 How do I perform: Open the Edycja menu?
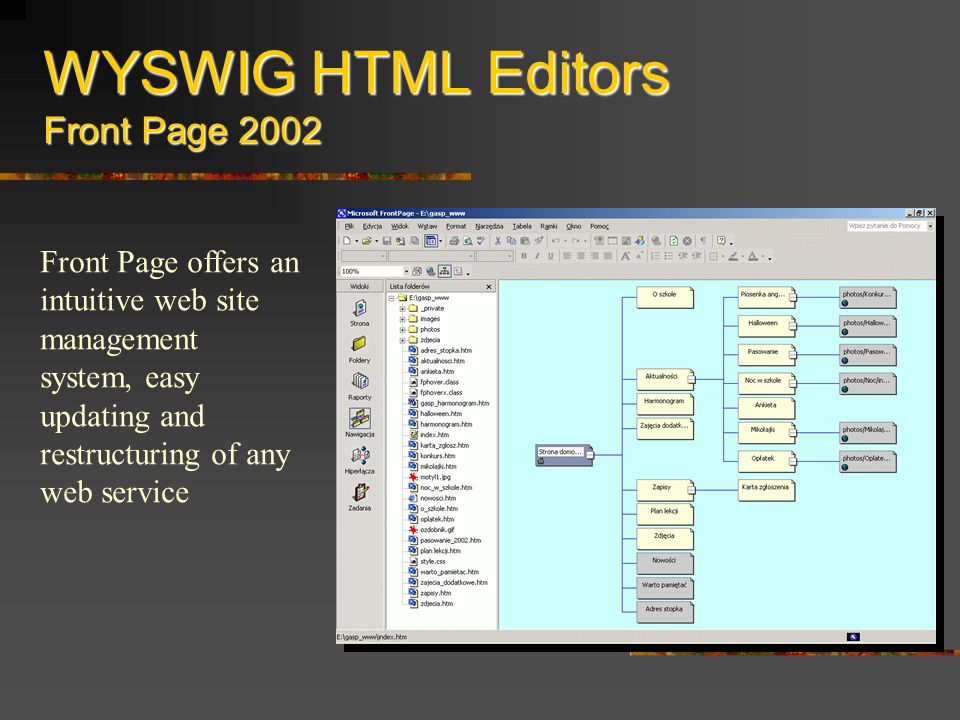tap(372, 226)
